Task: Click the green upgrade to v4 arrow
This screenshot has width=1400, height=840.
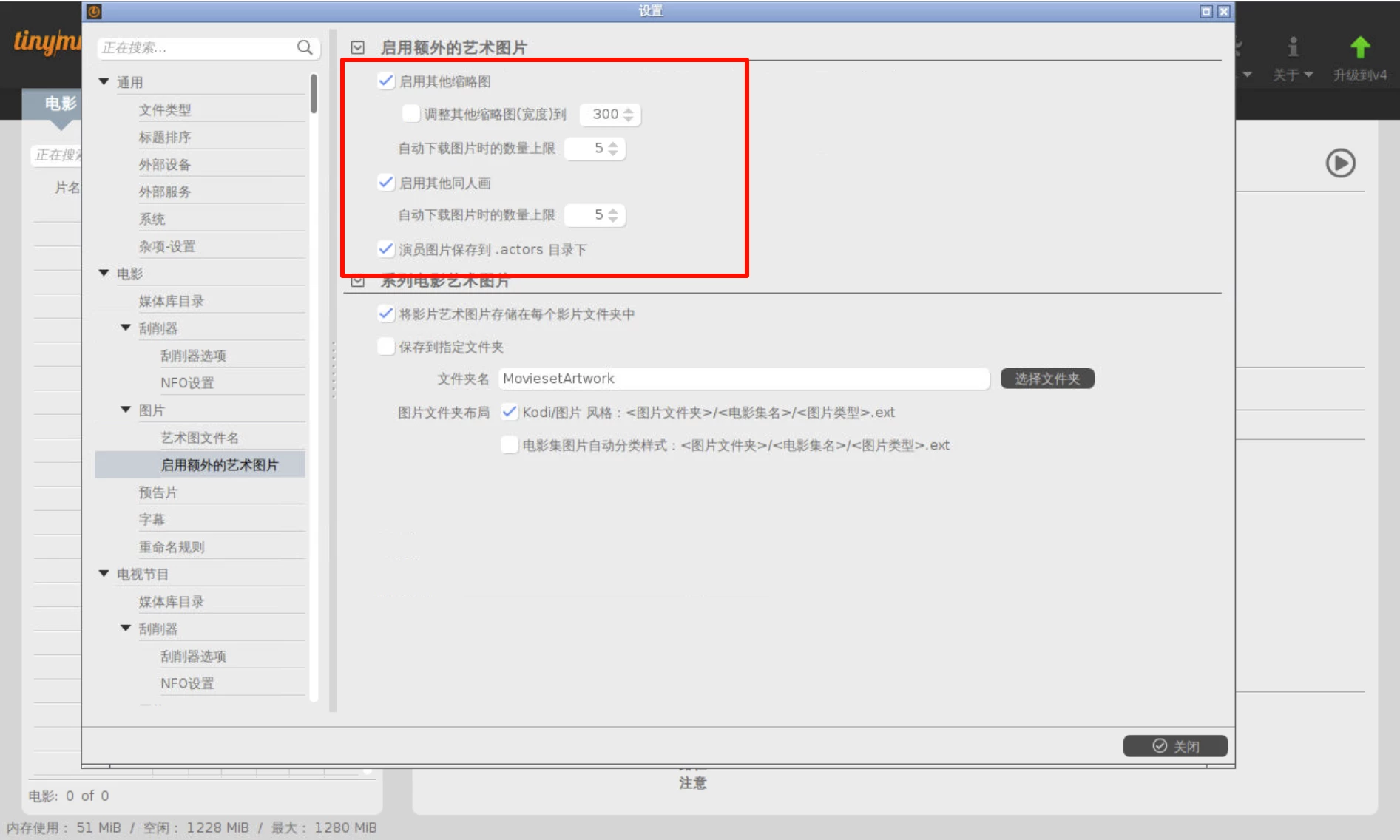Action: (1359, 49)
